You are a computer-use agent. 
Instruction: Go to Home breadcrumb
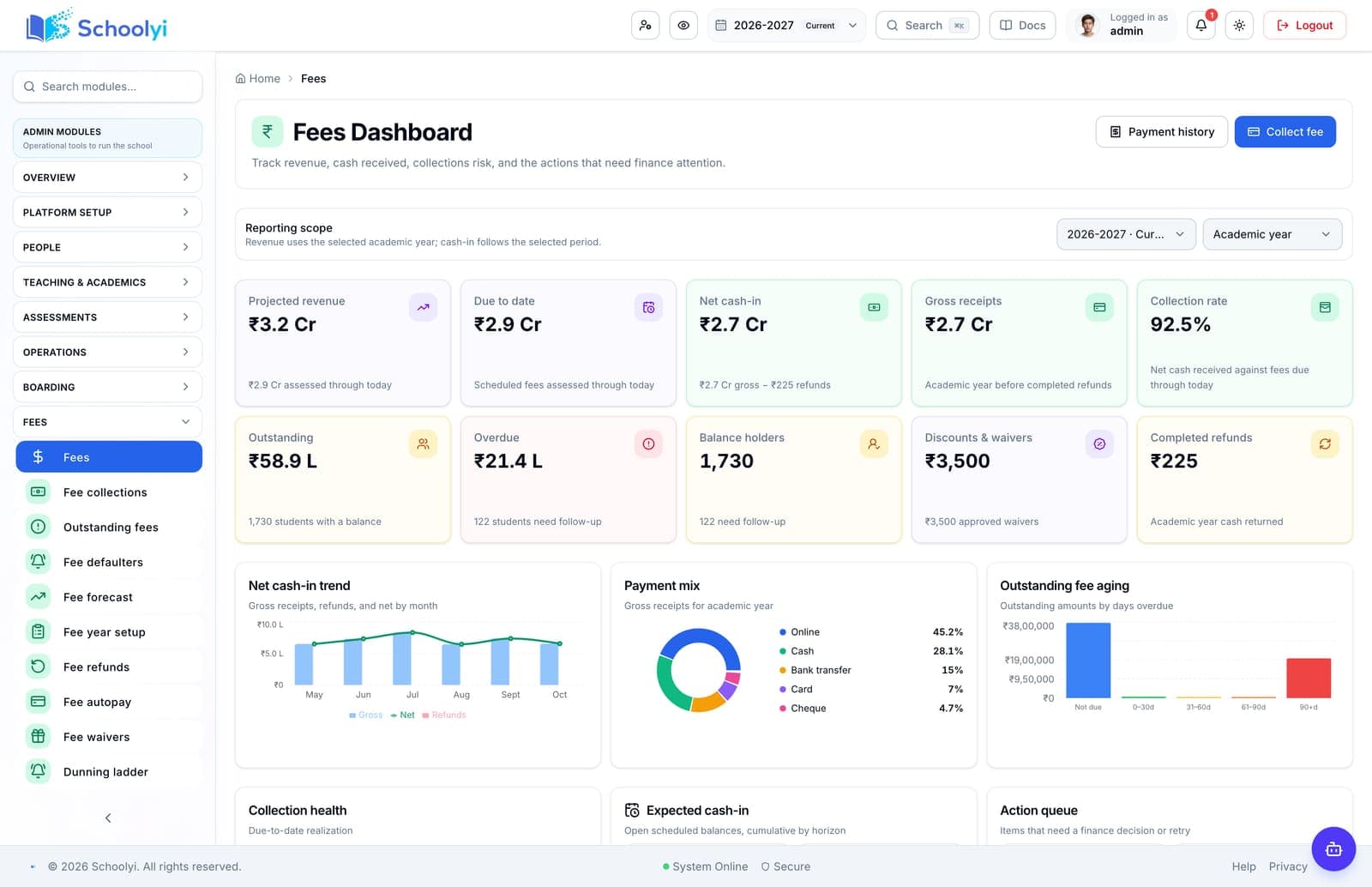[258, 79]
